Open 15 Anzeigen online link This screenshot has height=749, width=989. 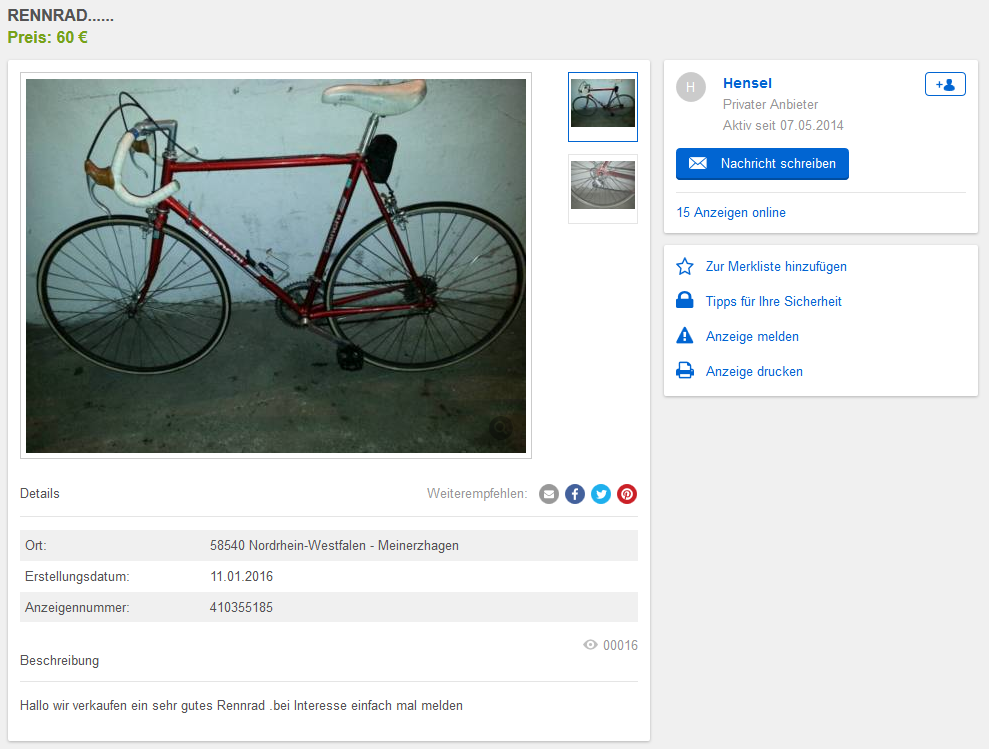coord(731,213)
